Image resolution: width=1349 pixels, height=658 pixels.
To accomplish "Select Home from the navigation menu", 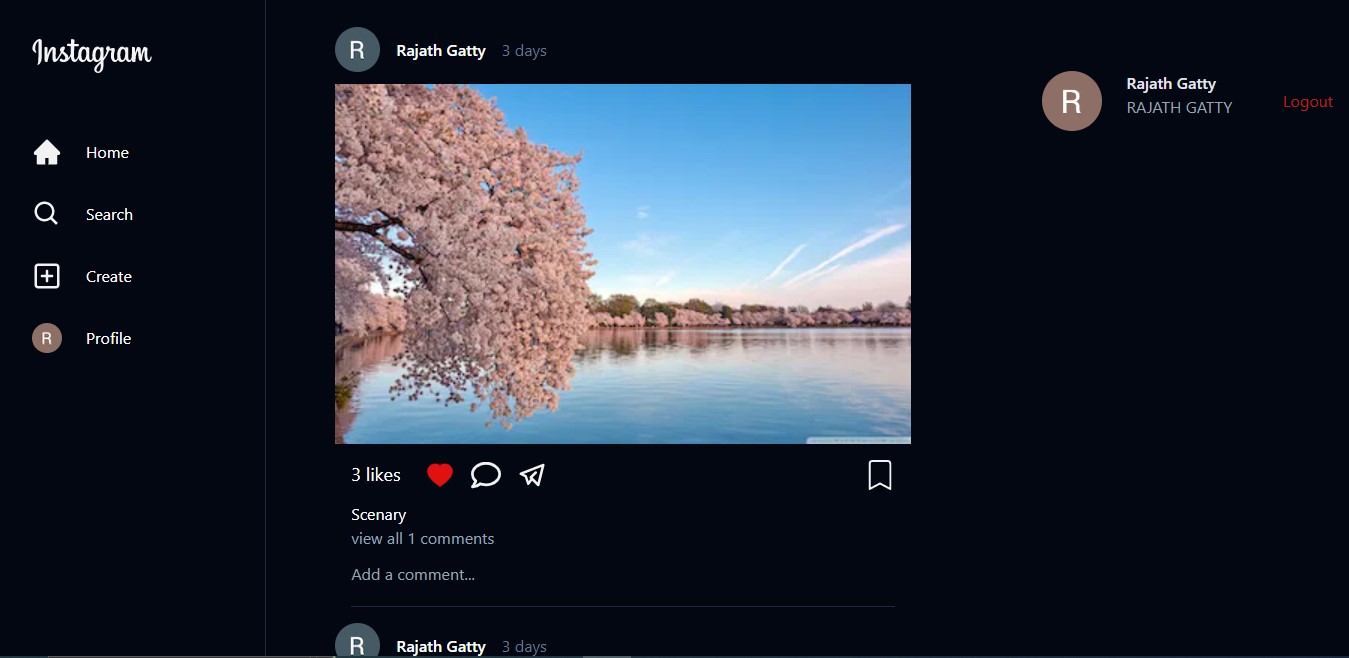I will point(106,152).
